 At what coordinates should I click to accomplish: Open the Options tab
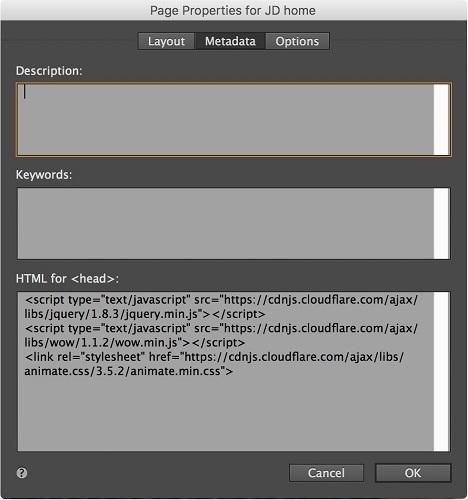pyautogui.click(x=297, y=41)
